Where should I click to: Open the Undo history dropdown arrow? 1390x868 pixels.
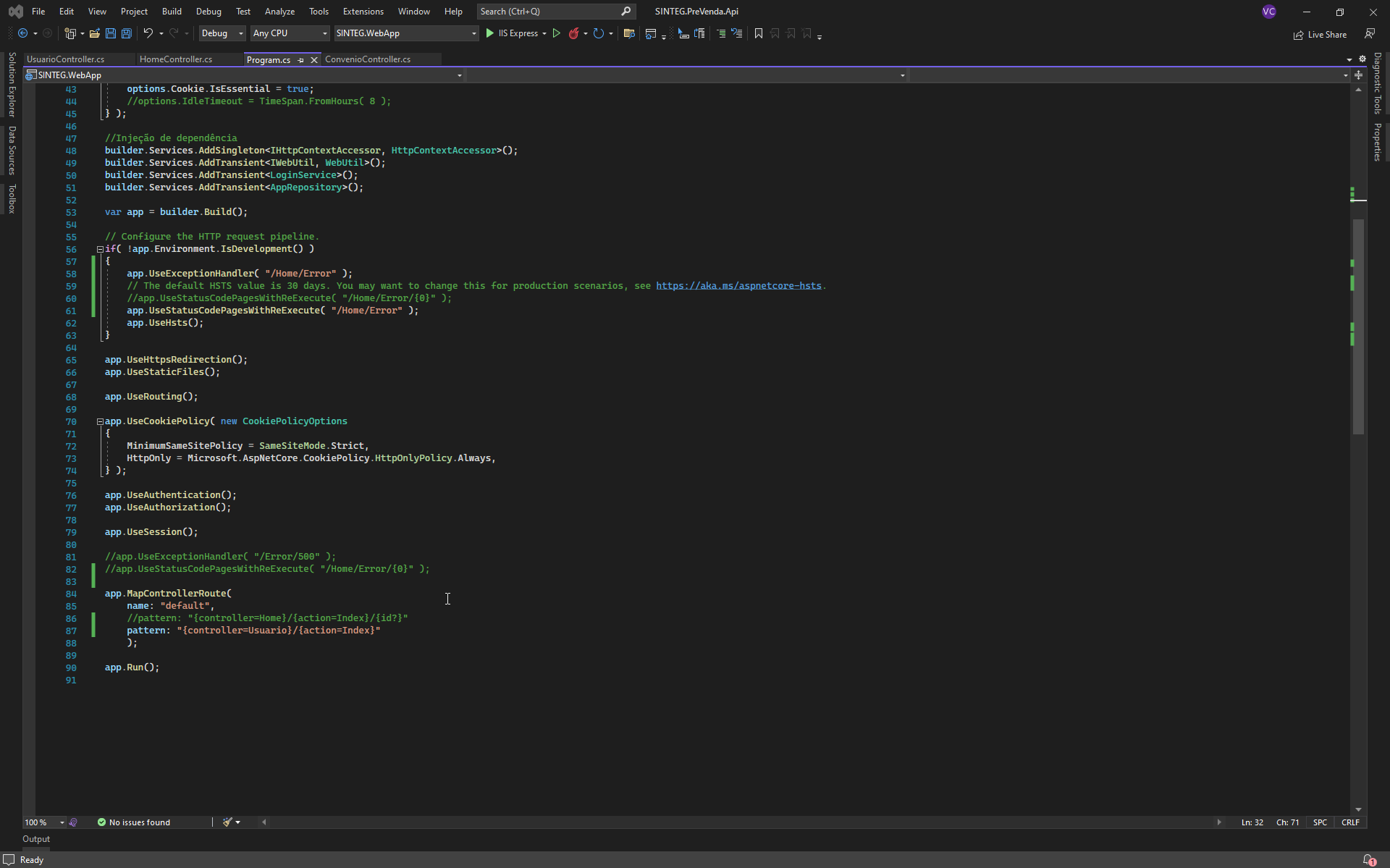(x=161, y=33)
